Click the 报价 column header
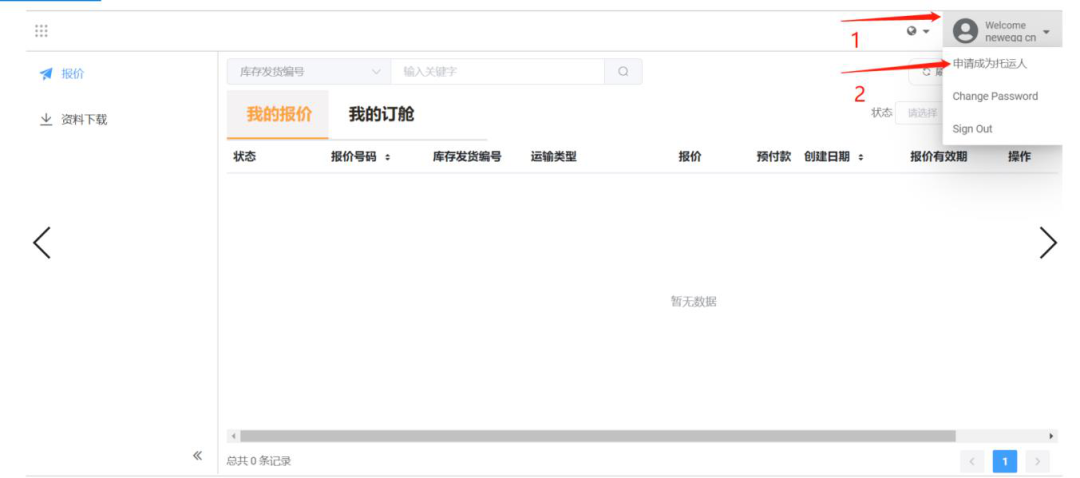 689,156
